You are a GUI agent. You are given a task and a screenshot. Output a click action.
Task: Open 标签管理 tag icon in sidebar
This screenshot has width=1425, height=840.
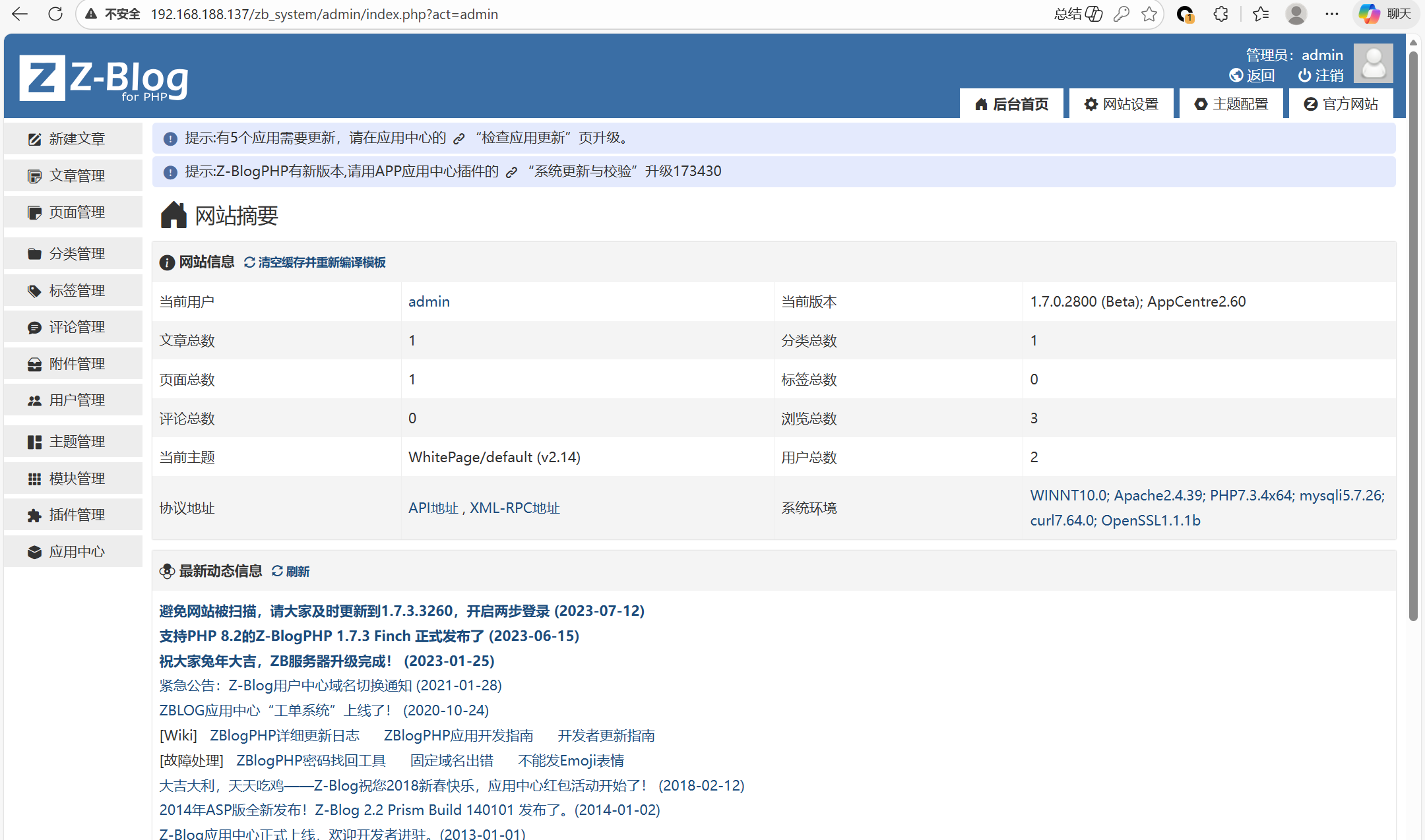click(x=34, y=291)
